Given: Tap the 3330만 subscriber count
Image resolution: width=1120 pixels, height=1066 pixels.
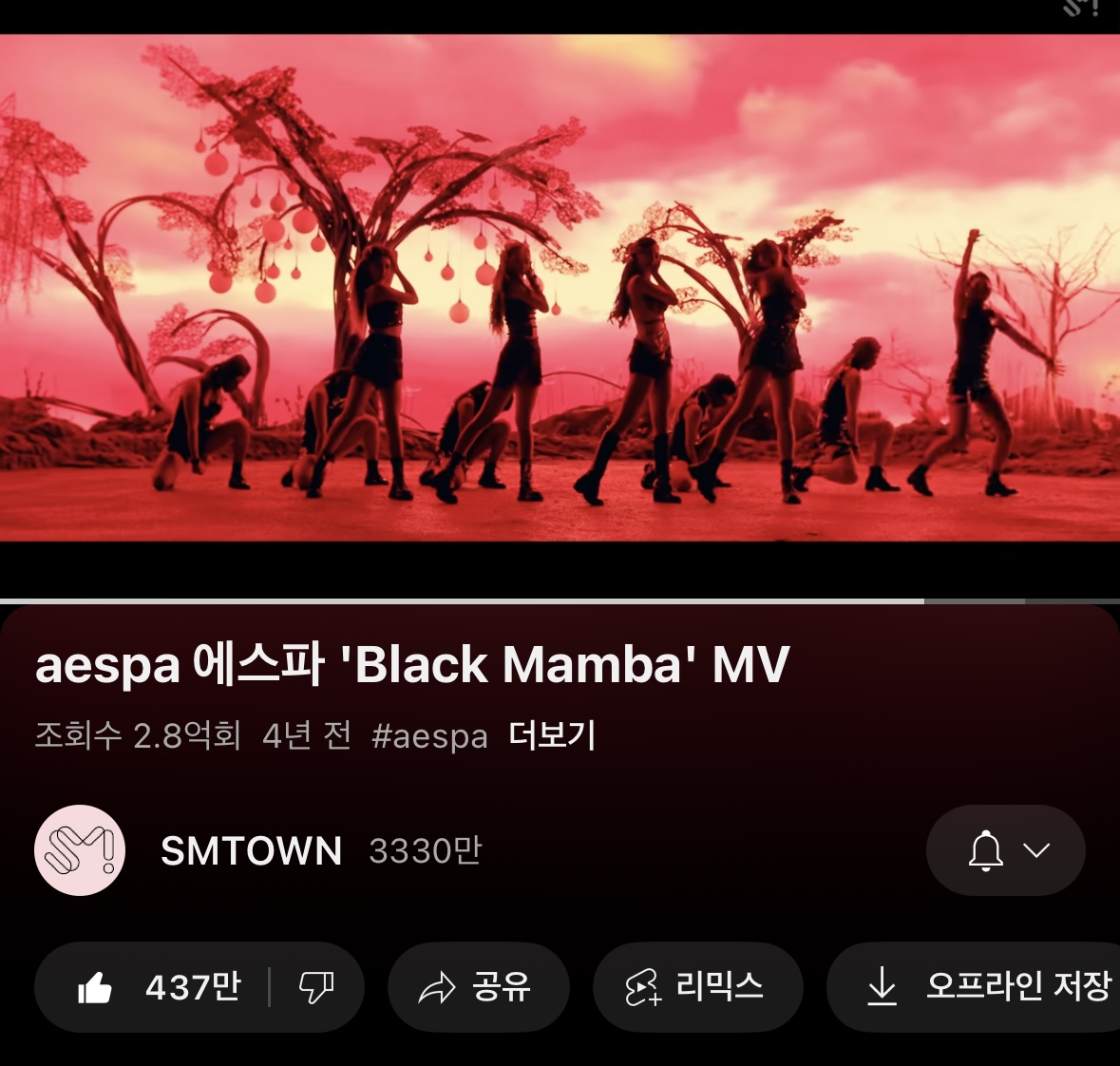Looking at the screenshot, I should coord(426,851).
